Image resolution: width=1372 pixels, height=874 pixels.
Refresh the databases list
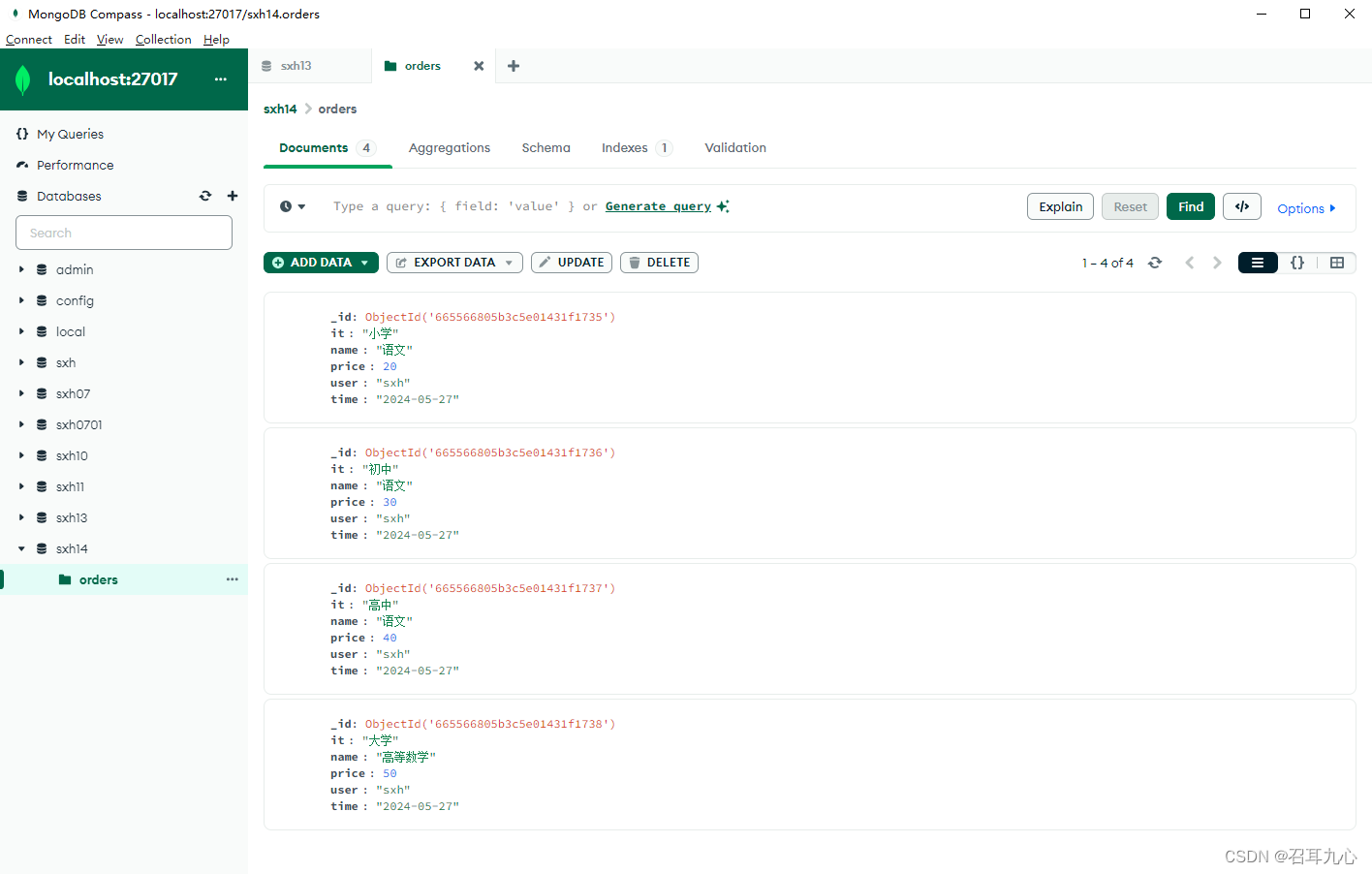coord(205,196)
